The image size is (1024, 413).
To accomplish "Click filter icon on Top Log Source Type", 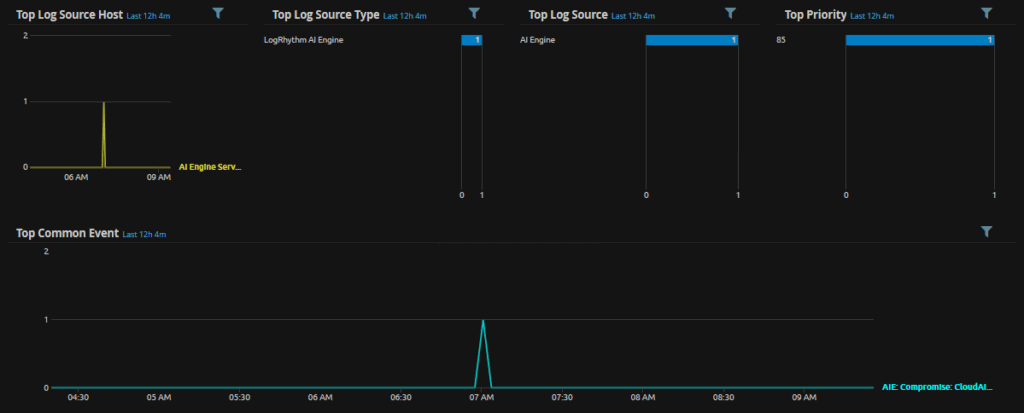I will [x=475, y=13].
